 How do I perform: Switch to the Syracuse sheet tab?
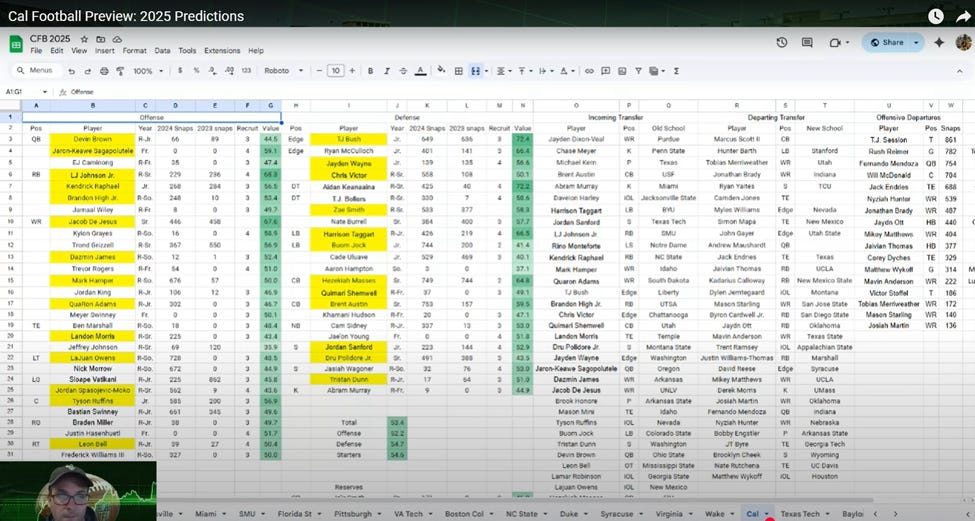point(617,514)
